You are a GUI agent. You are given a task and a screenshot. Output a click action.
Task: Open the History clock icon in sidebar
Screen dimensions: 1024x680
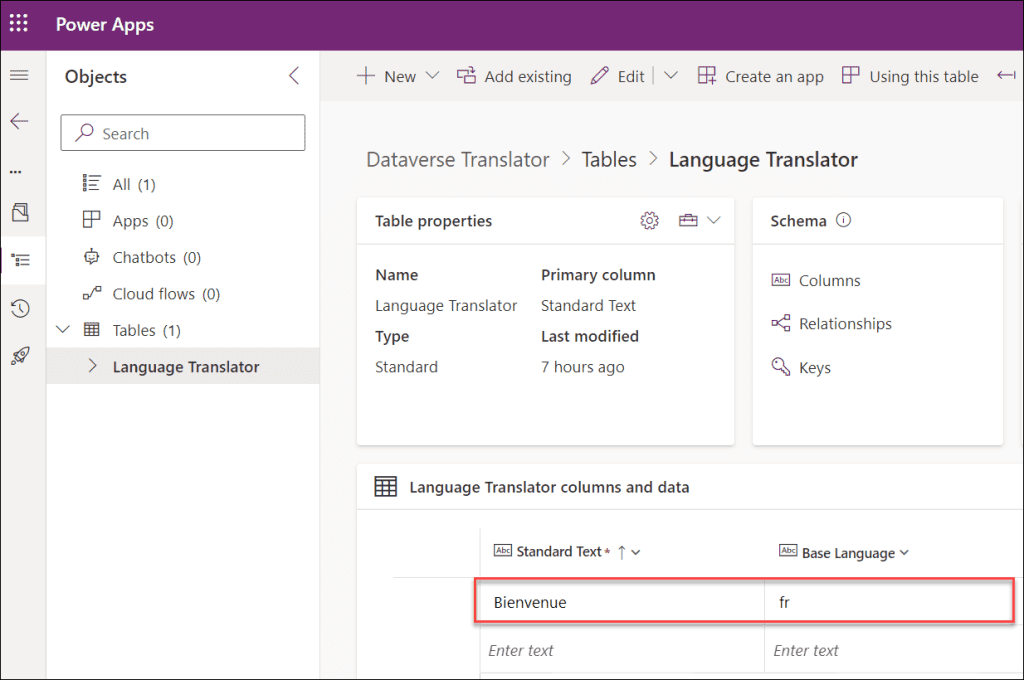click(20, 308)
